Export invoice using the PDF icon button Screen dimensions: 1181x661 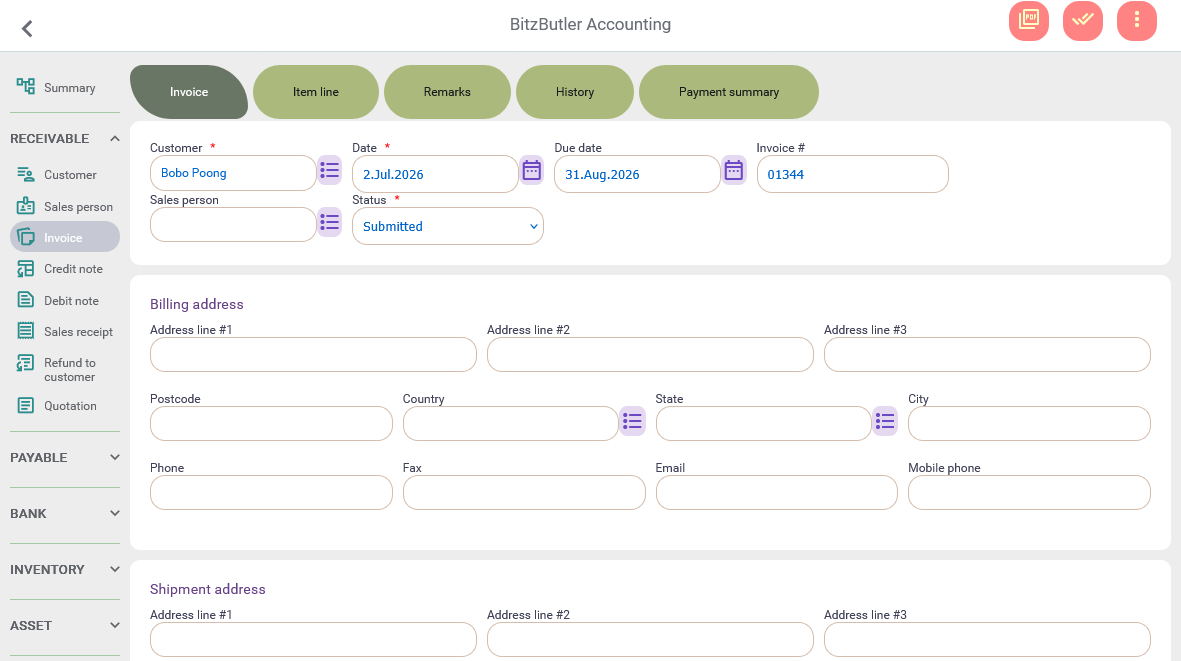[1028, 20]
